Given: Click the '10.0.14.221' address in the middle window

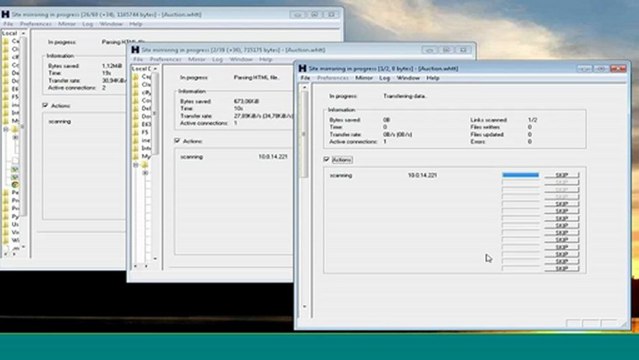Looking at the screenshot, I should (273, 157).
